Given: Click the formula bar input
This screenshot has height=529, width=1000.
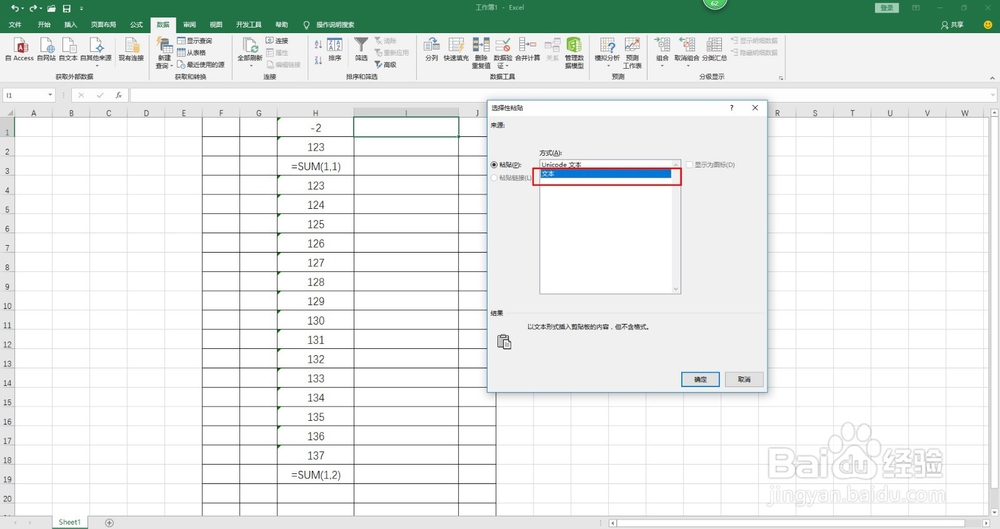Looking at the screenshot, I should click(561, 95).
